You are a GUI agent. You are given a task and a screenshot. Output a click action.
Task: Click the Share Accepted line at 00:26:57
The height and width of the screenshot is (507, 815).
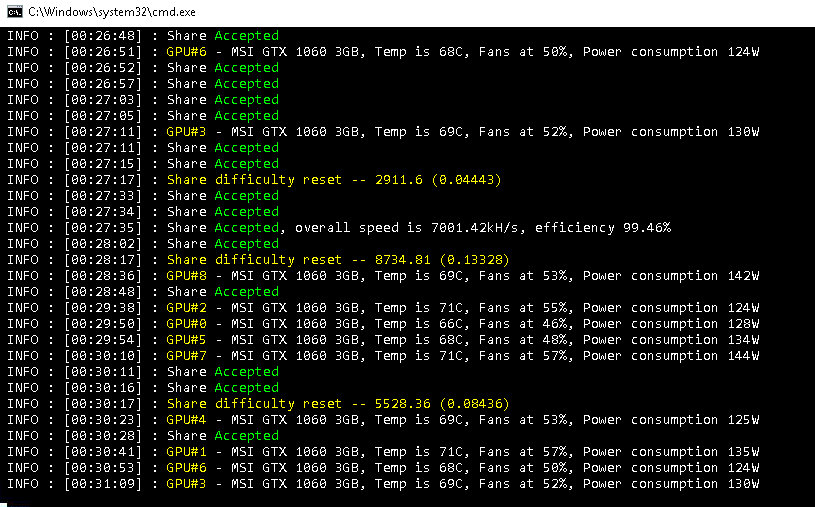(x=143, y=84)
